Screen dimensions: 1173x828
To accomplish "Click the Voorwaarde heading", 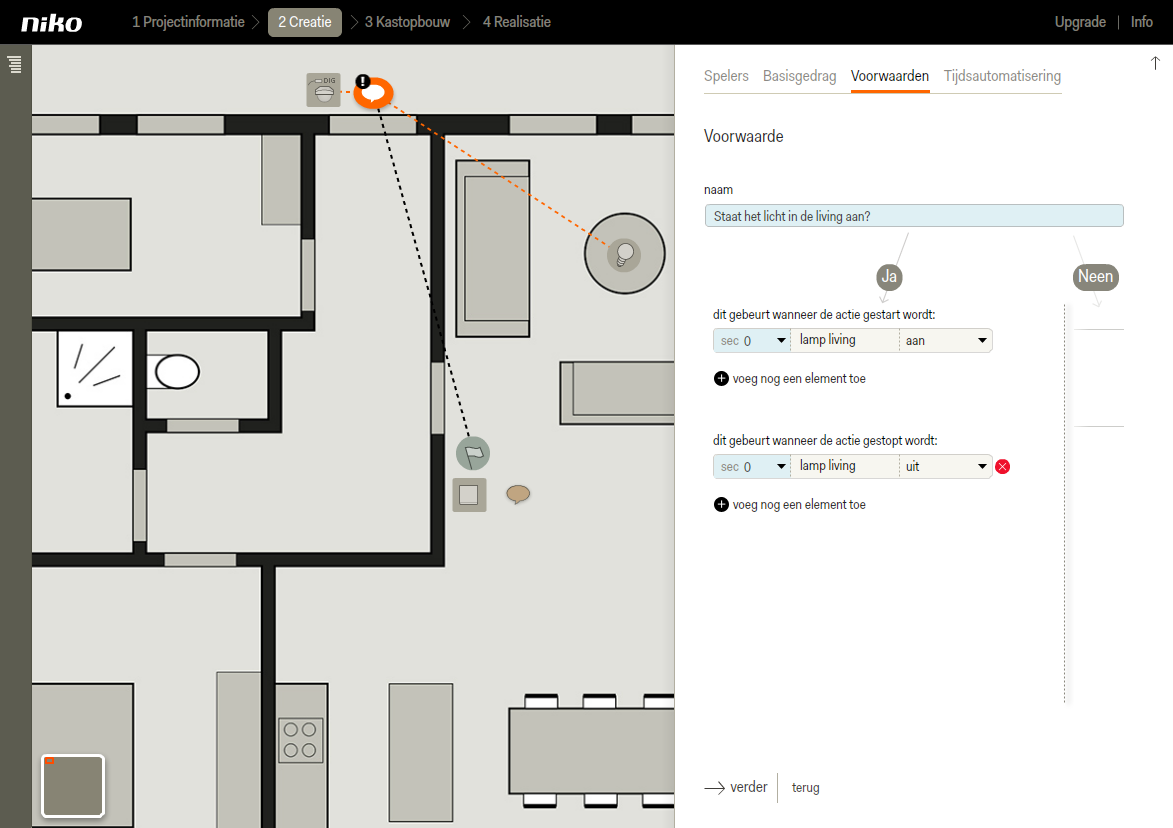I will click(744, 136).
